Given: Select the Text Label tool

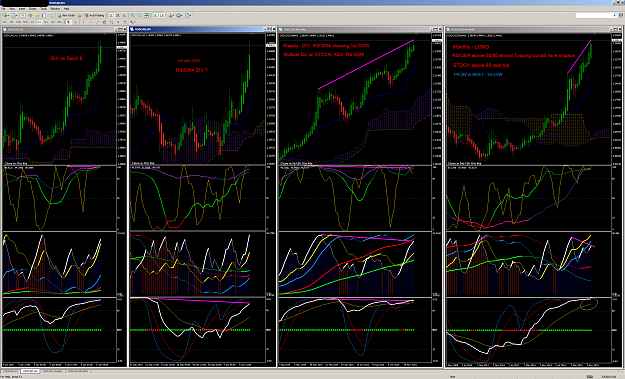Looking at the screenshot, I should pos(125,22).
